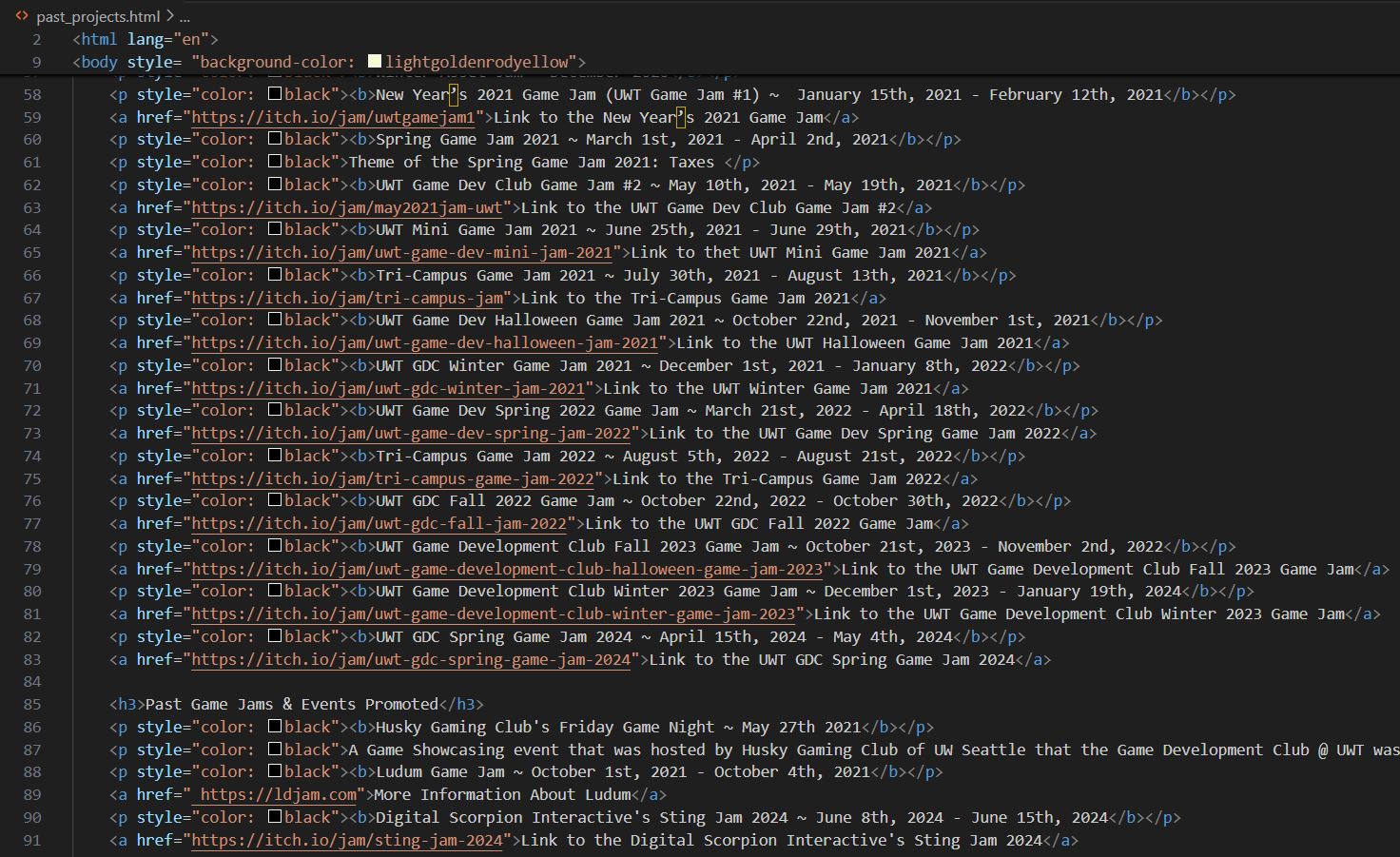Click text 'Link to the UWT Halloween Game Jam 2021'
The height and width of the screenshot is (857, 1400).
click(854, 343)
